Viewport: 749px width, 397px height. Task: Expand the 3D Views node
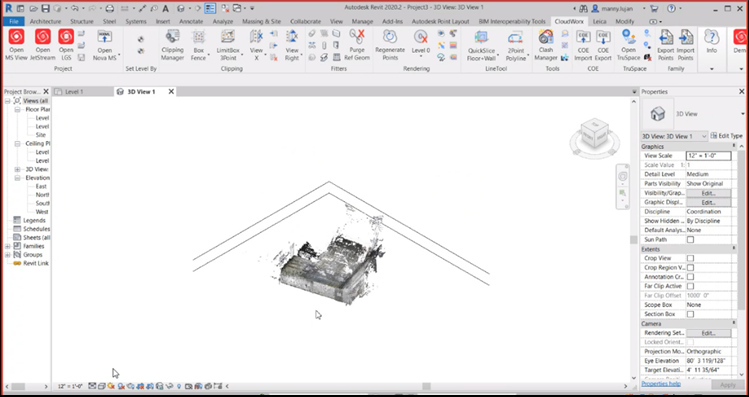17,169
